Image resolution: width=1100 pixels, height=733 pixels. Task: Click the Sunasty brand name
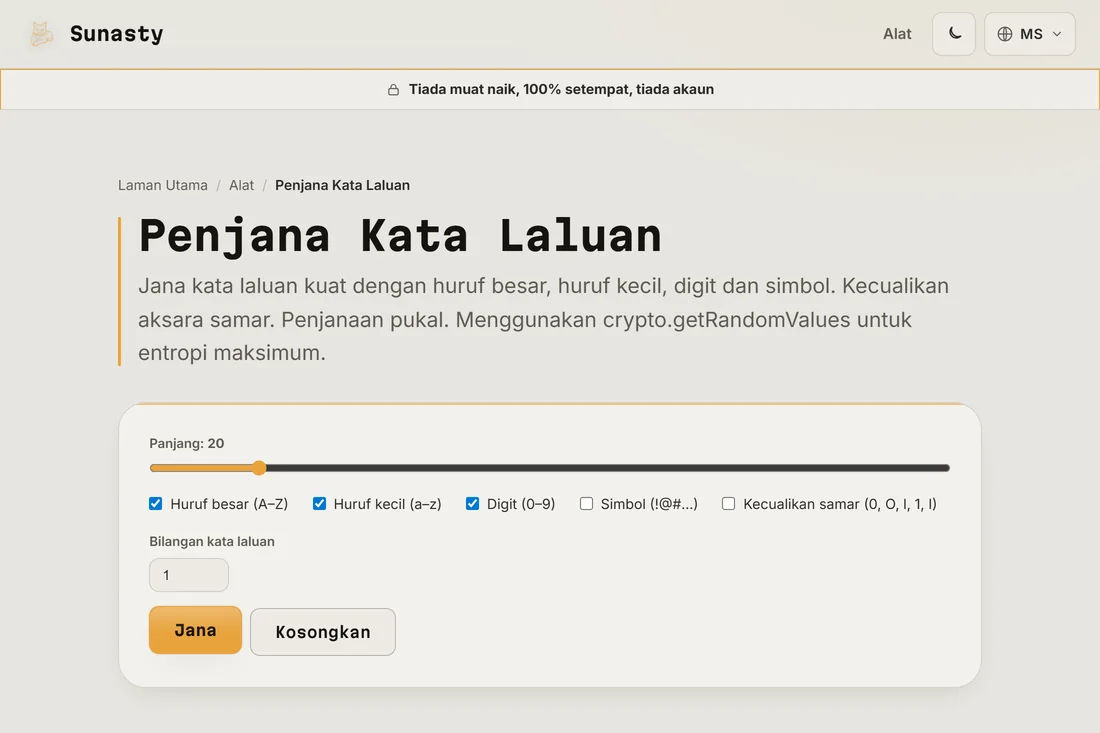(116, 34)
